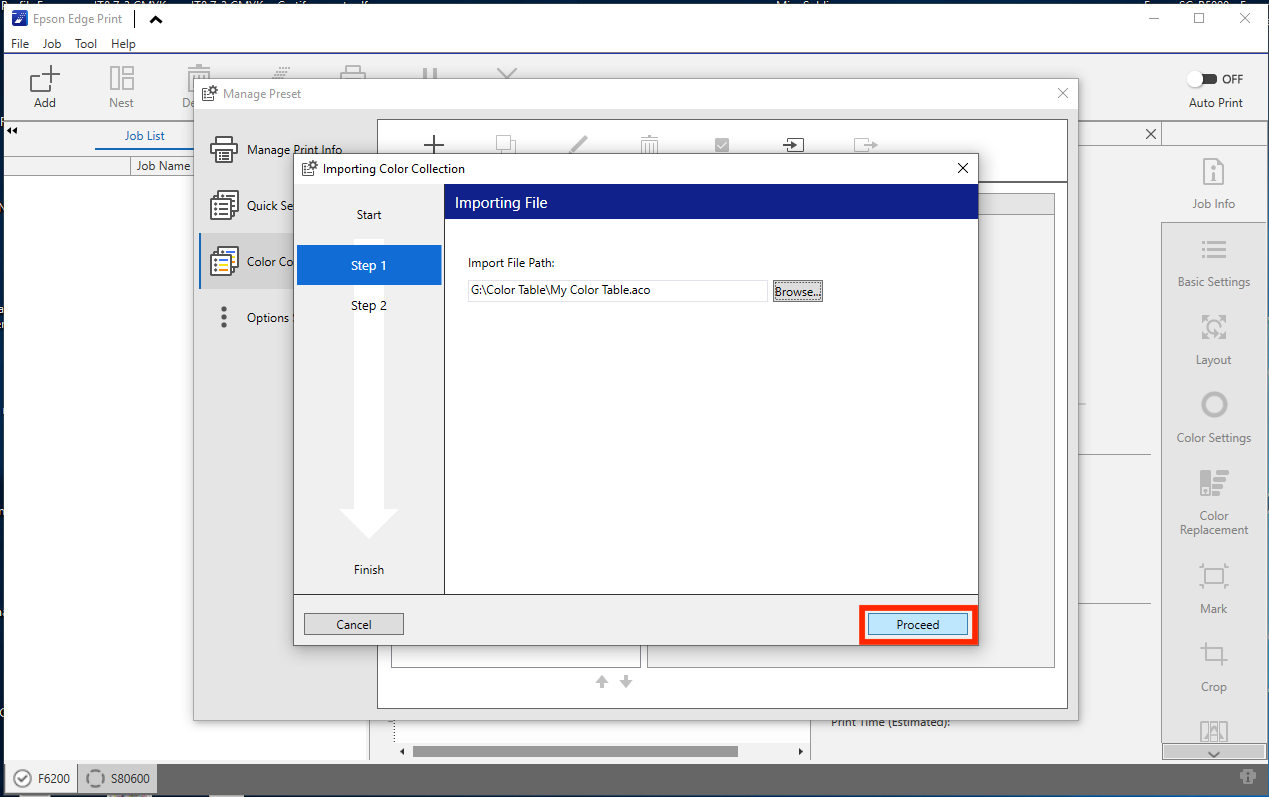Click the Job Name column header
Screen dimensions: 1269x797
(163, 166)
